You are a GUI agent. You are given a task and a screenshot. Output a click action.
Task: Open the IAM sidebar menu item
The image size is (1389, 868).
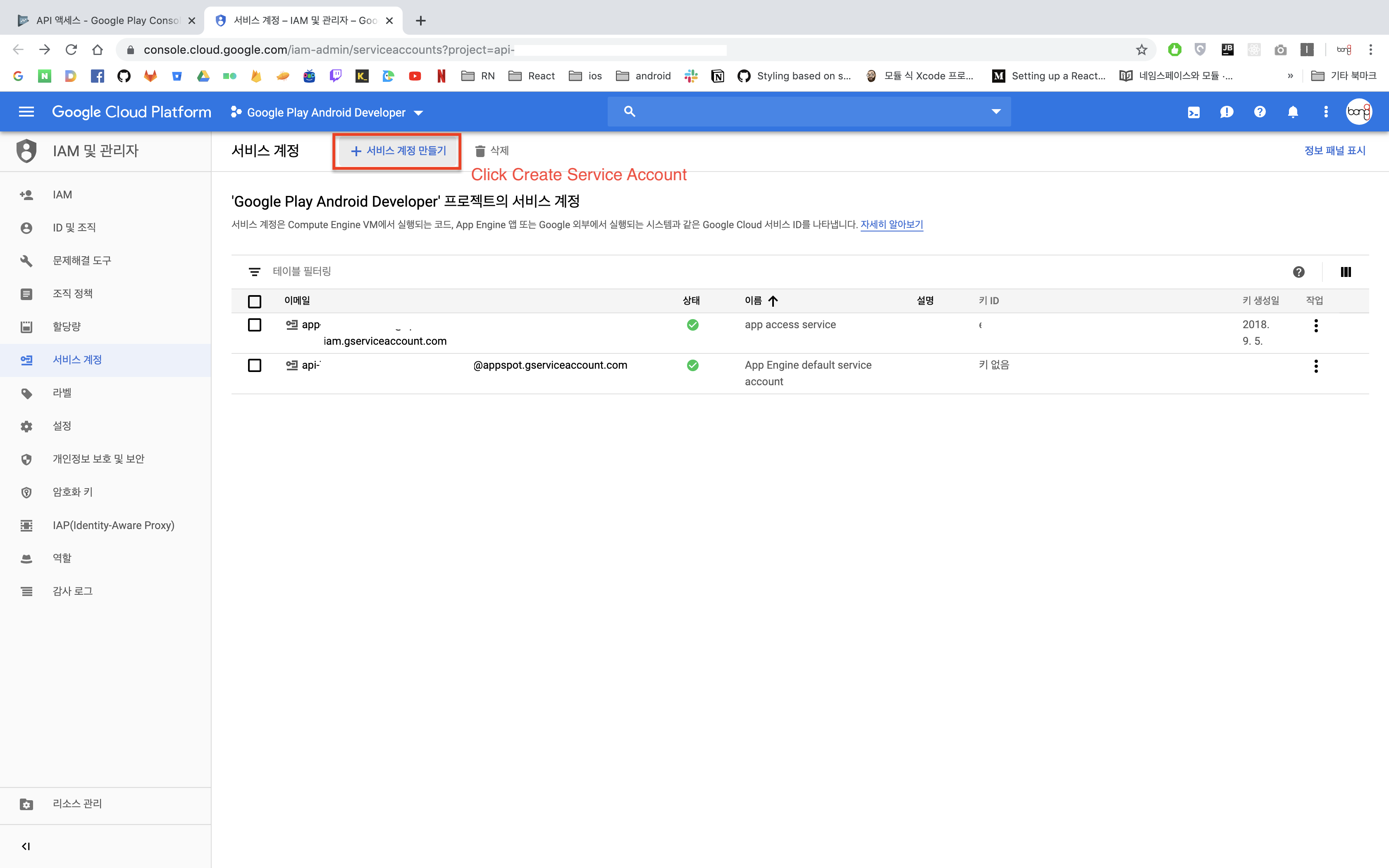point(62,195)
